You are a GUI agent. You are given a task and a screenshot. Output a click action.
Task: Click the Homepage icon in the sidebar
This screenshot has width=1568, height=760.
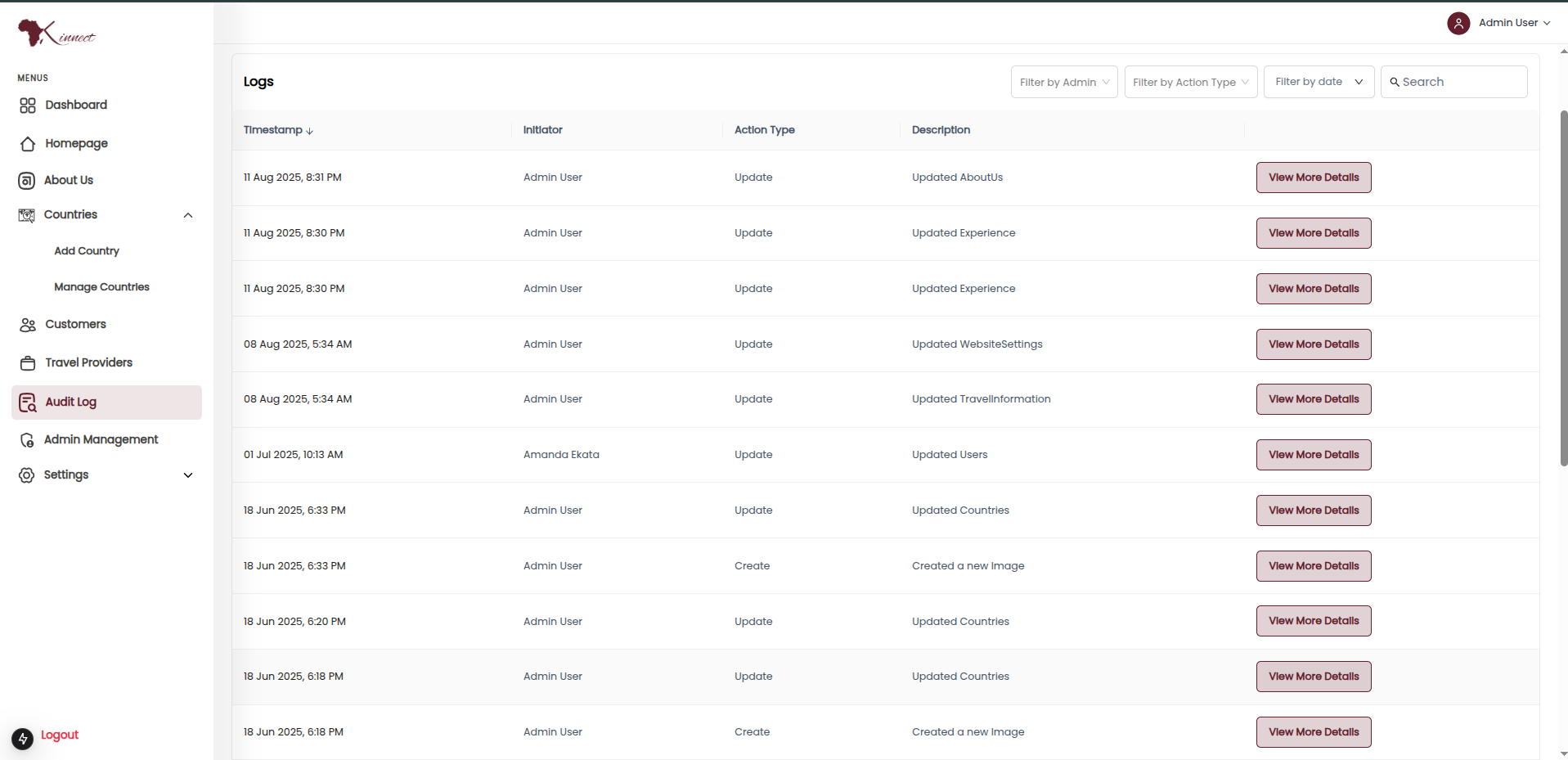pos(27,143)
